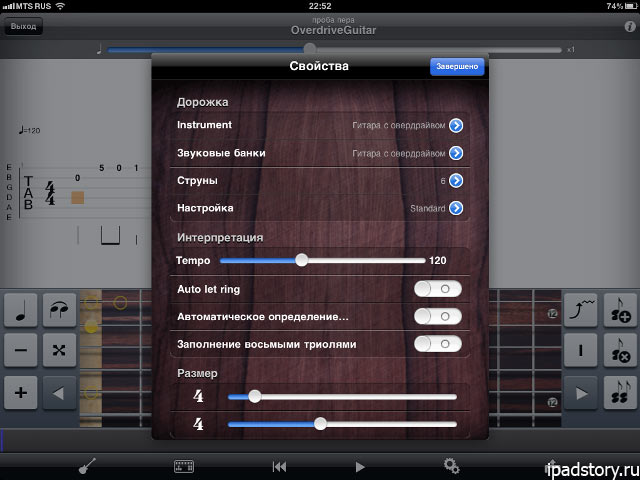Select the tied notes button
Viewport: 640px width, 480px height.
pyautogui.click(x=60, y=310)
